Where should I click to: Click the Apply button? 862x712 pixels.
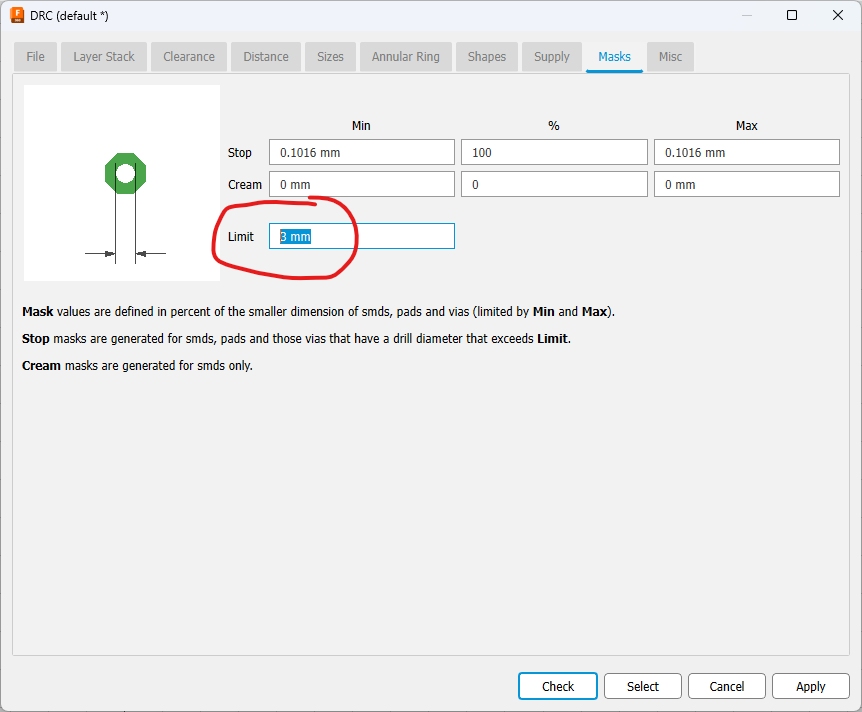(810, 686)
